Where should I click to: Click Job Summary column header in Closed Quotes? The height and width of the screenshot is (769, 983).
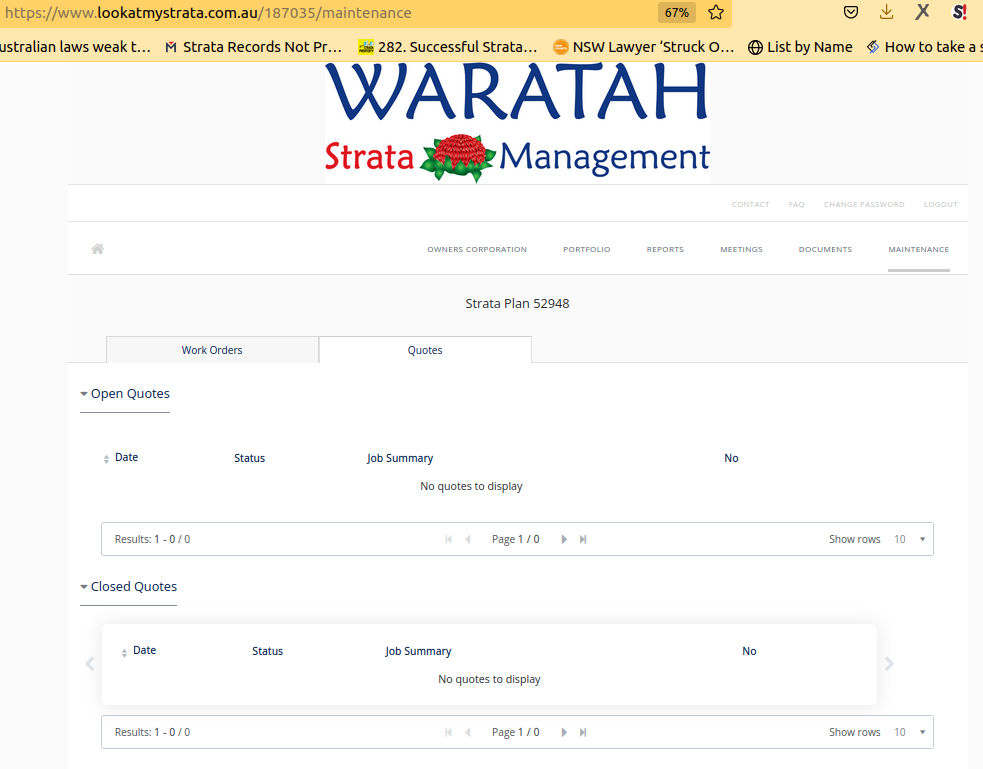pos(418,651)
